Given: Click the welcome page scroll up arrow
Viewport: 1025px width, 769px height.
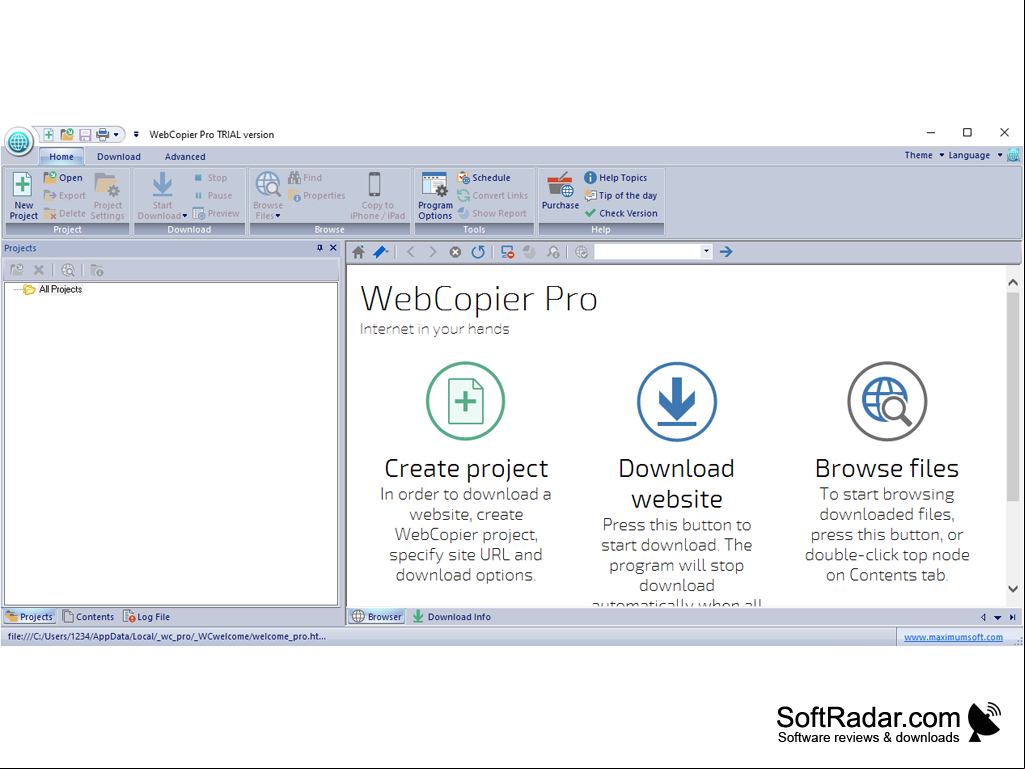Looking at the screenshot, I should click(x=1013, y=282).
